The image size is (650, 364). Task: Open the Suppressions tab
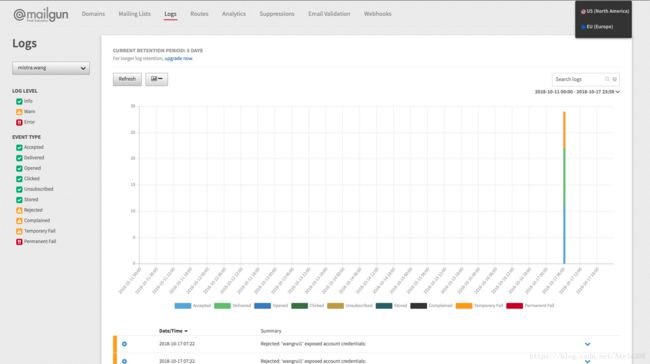tap(277, 14)
